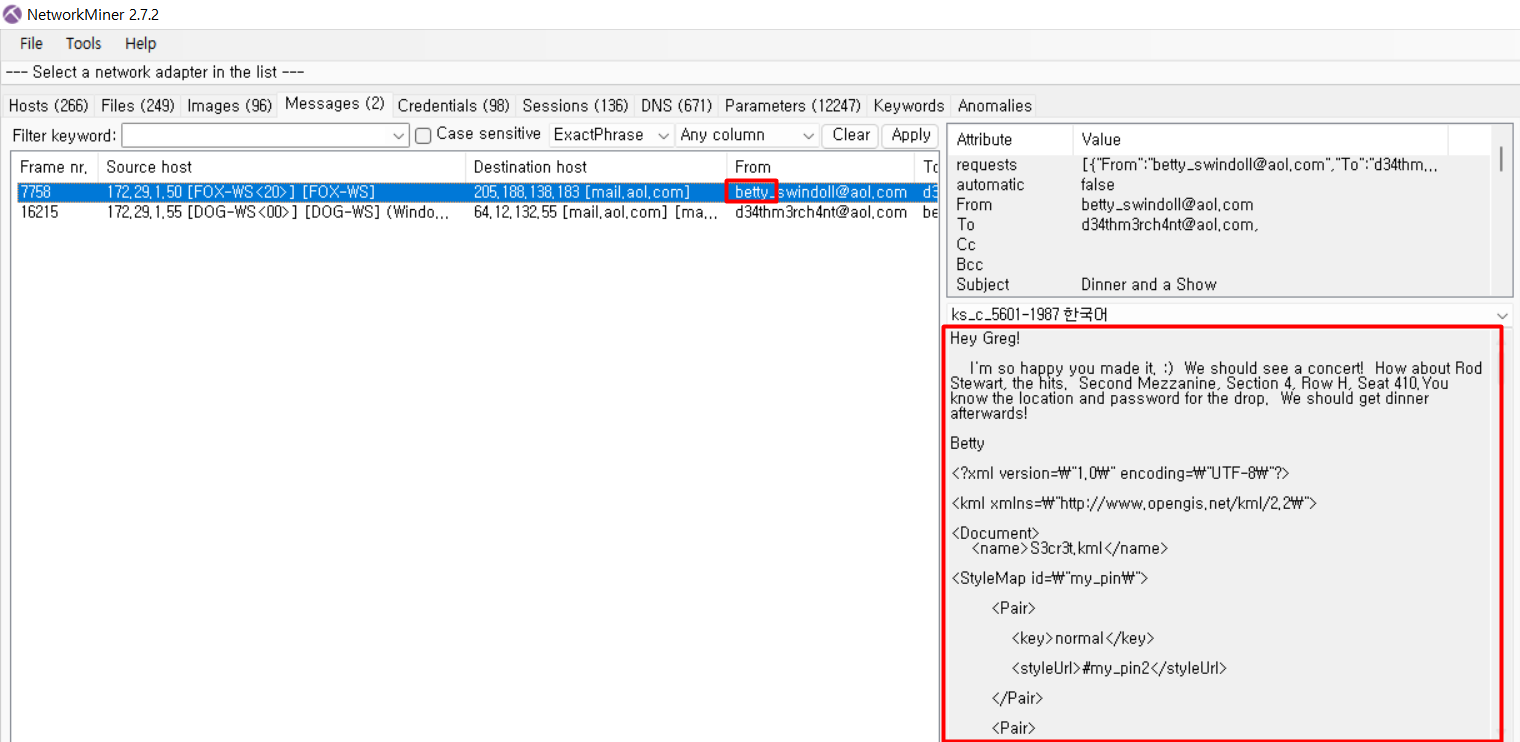The height and width of the screenshot is (742, 1520).
Task: Sort by the From column header
Action: (820, 167)
